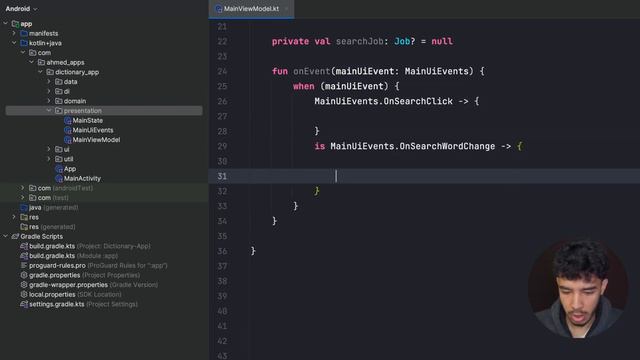The height and width of the screenshot is (360, 640).
Task: Expand the data package
Action: pyautogui.click(x=49, y=82)
